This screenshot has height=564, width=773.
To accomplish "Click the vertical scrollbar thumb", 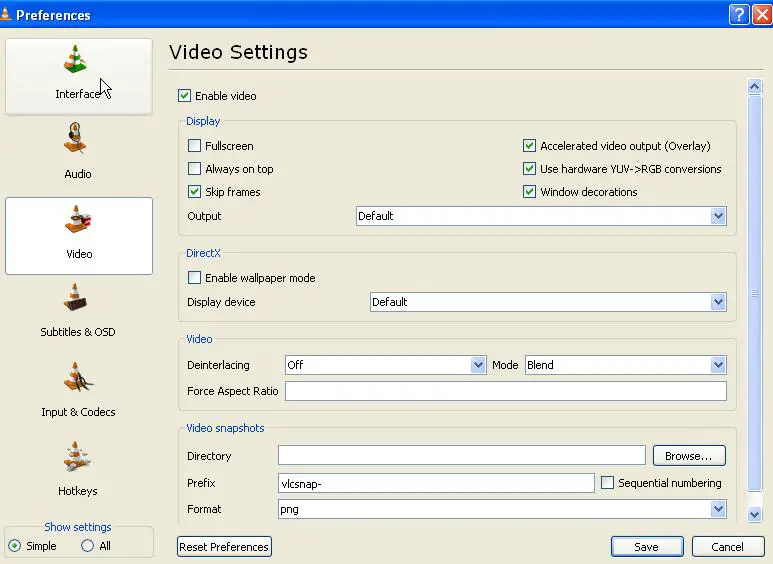I will tap(754, 293).
